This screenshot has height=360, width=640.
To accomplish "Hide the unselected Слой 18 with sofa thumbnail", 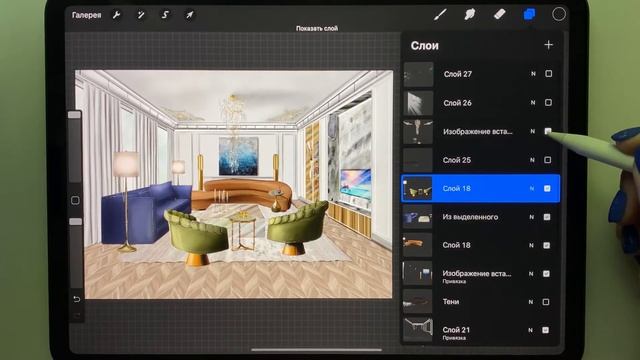I will point(547,245).
